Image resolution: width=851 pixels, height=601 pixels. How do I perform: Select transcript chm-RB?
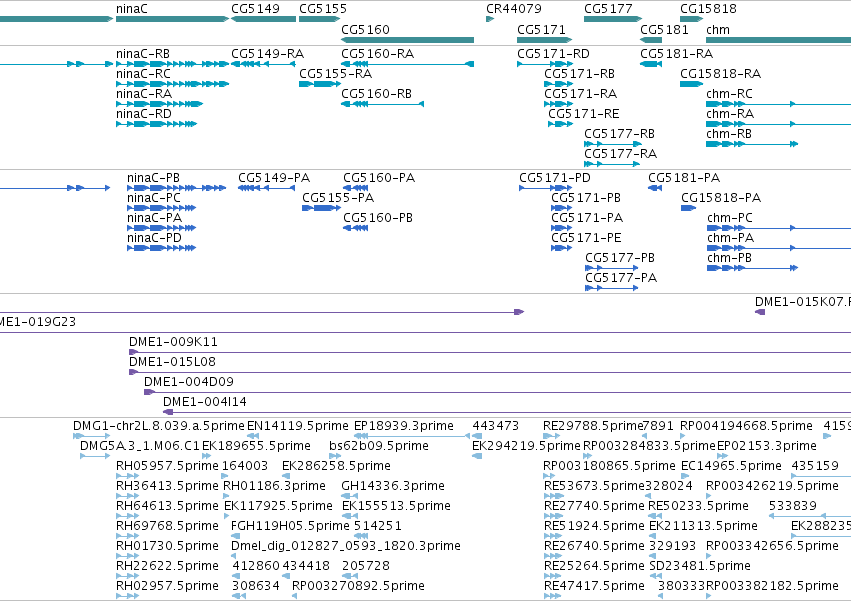(x=728, y=134)
